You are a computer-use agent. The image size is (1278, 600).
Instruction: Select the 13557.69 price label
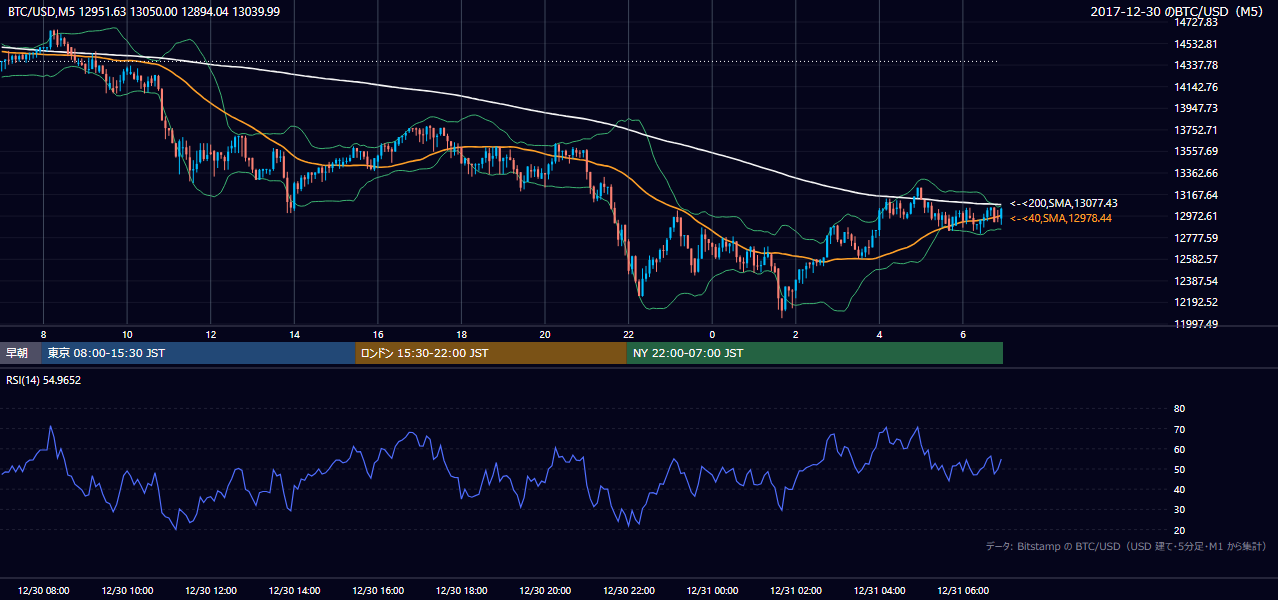point(1195,151)
